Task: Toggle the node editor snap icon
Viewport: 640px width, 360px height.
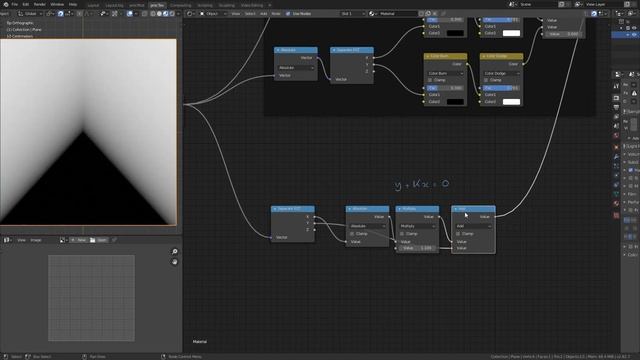Action: 594,13
